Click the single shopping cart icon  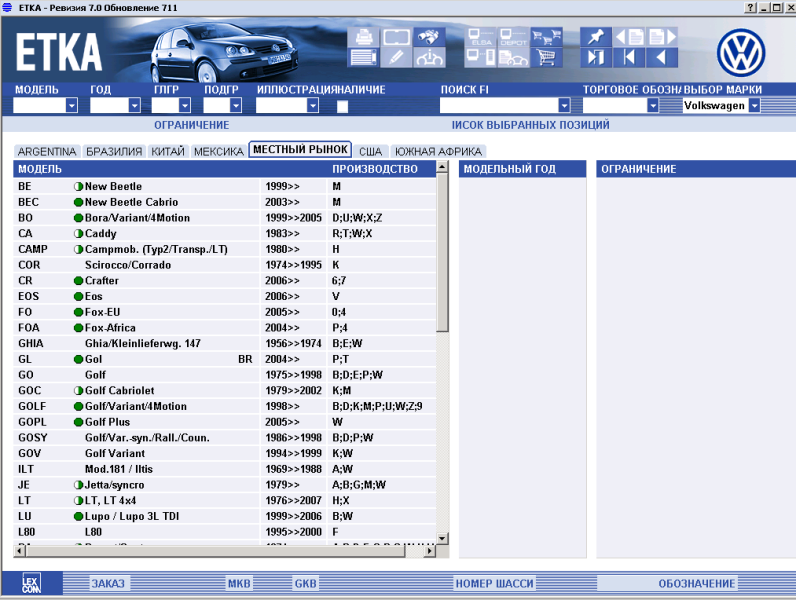[x=546, y=57]
